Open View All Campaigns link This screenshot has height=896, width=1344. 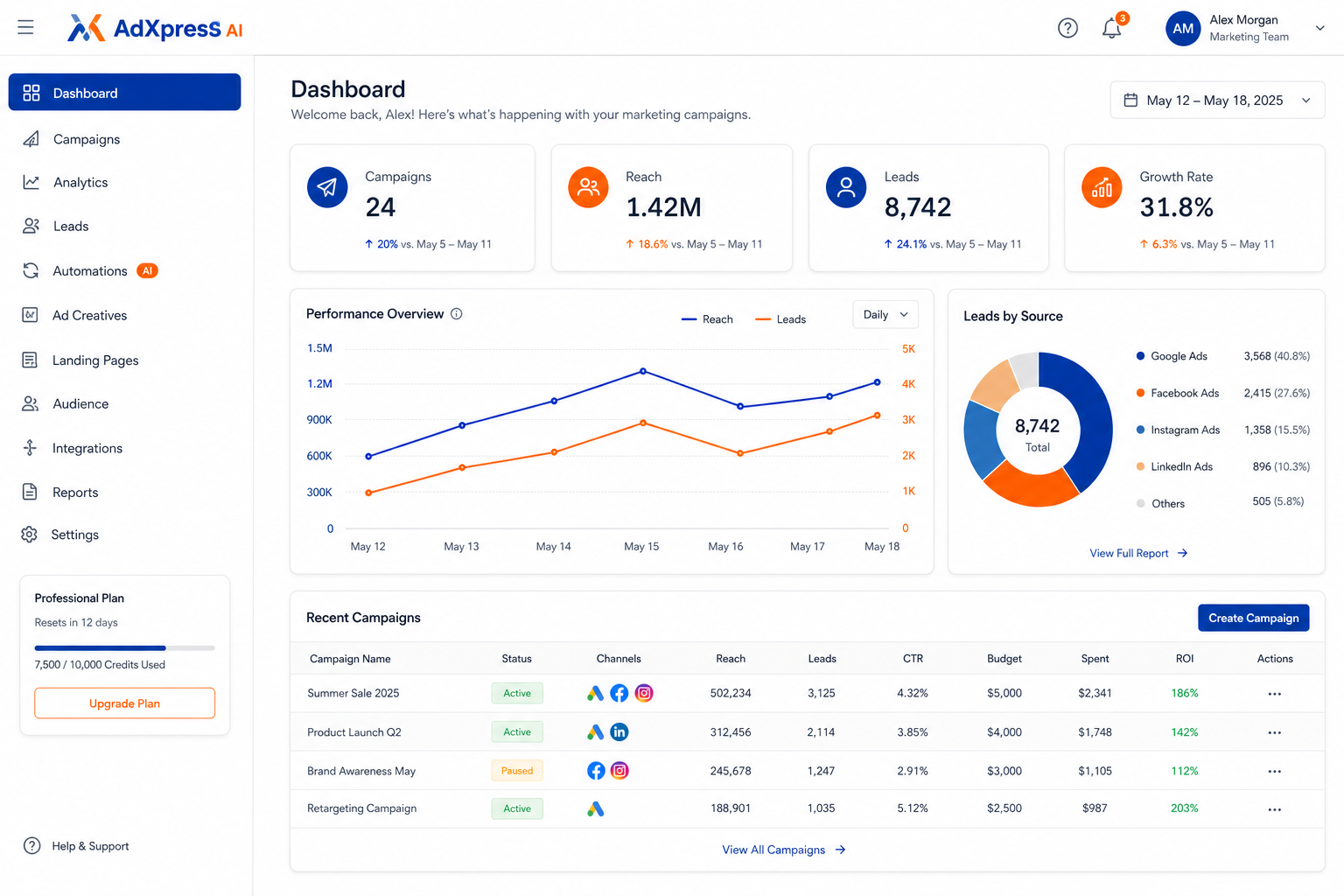(783, 850)
